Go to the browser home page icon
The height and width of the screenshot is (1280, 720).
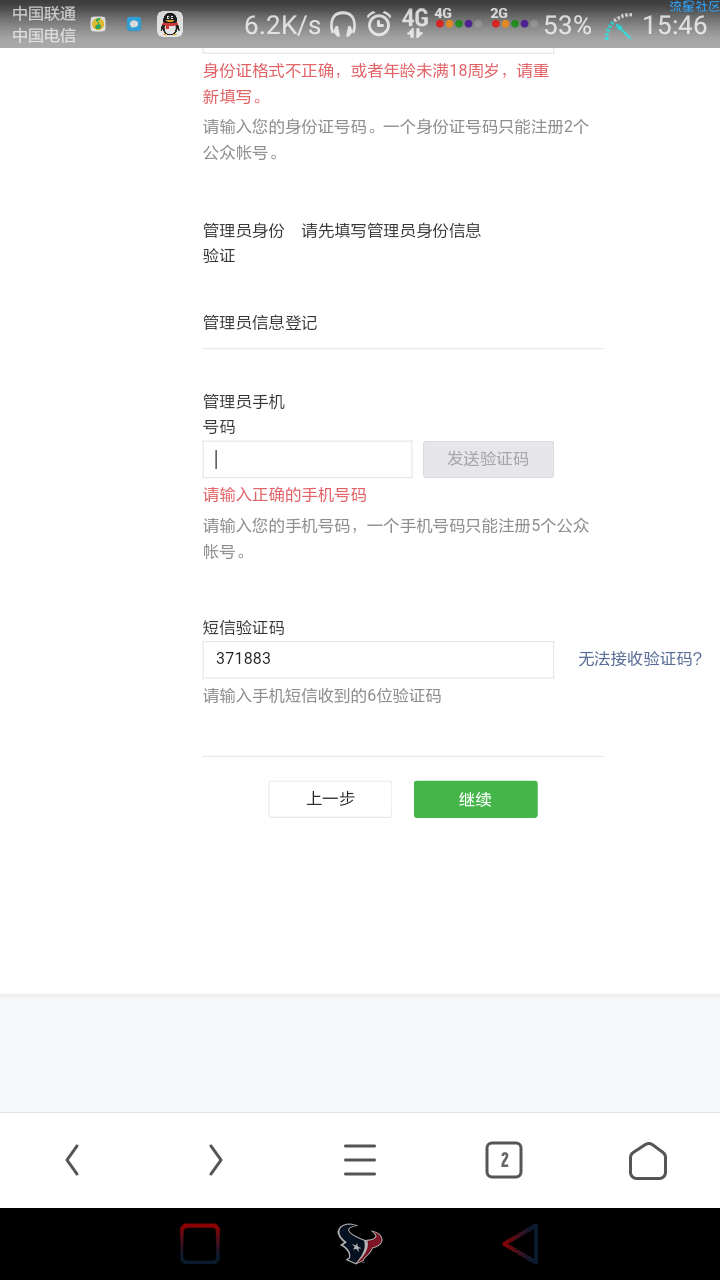648,1160
